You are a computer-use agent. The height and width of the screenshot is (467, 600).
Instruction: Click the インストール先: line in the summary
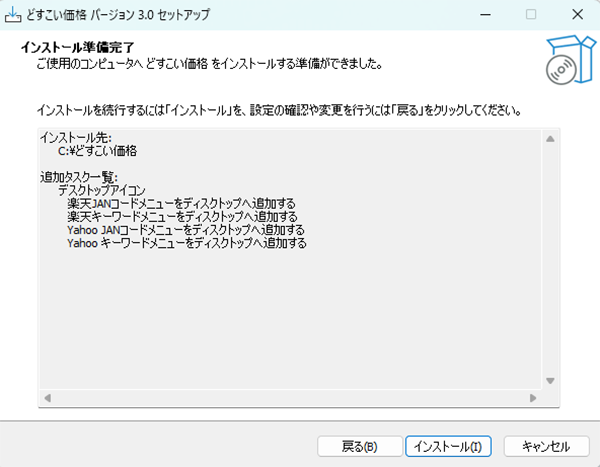coord(76,137)
